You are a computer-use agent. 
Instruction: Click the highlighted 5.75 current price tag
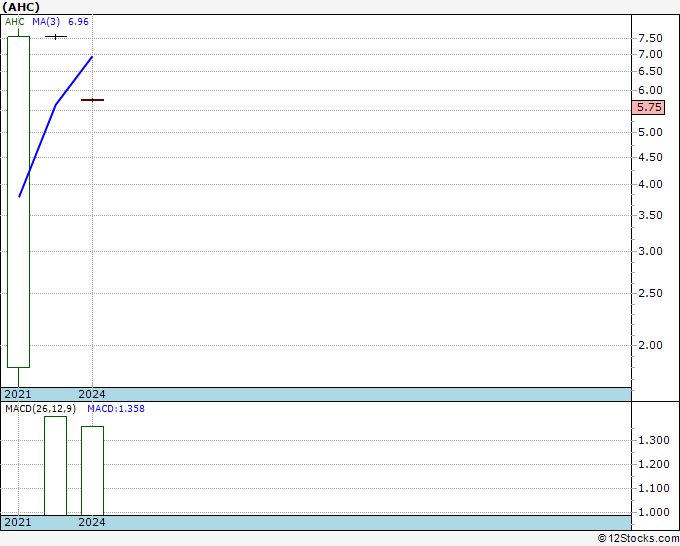pos(648,107)
